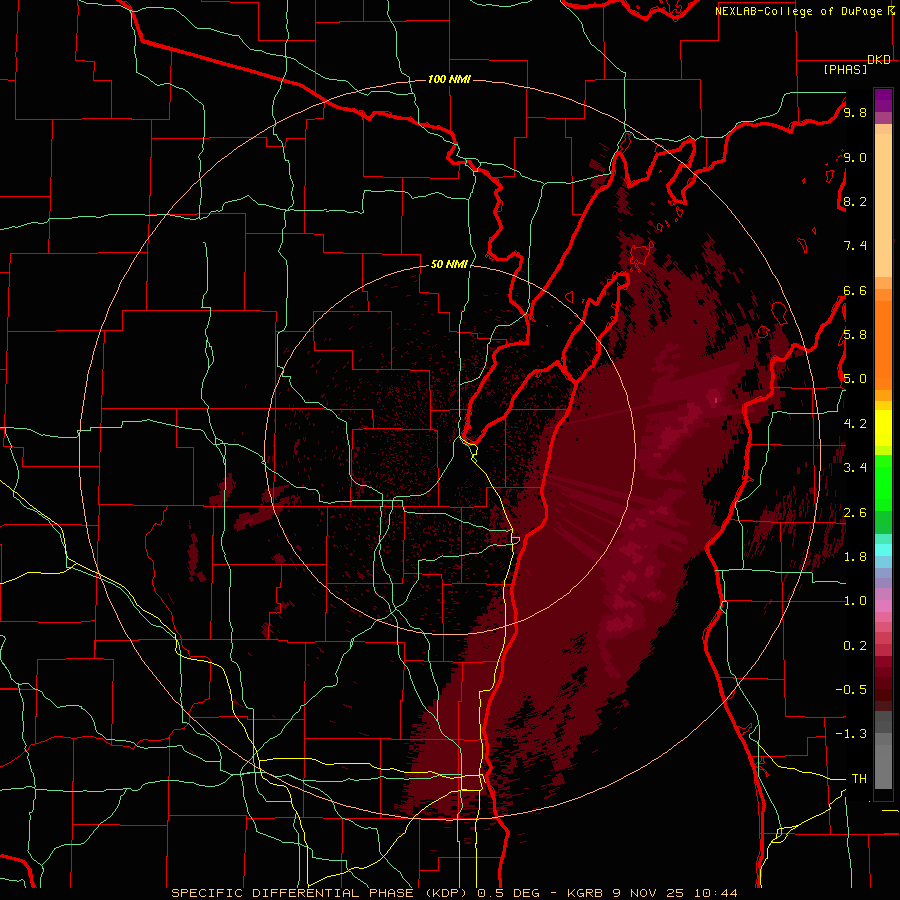Click the 2.6 value on the color scale
Viewport: 900px width, 900px height.
coord(855,512)
